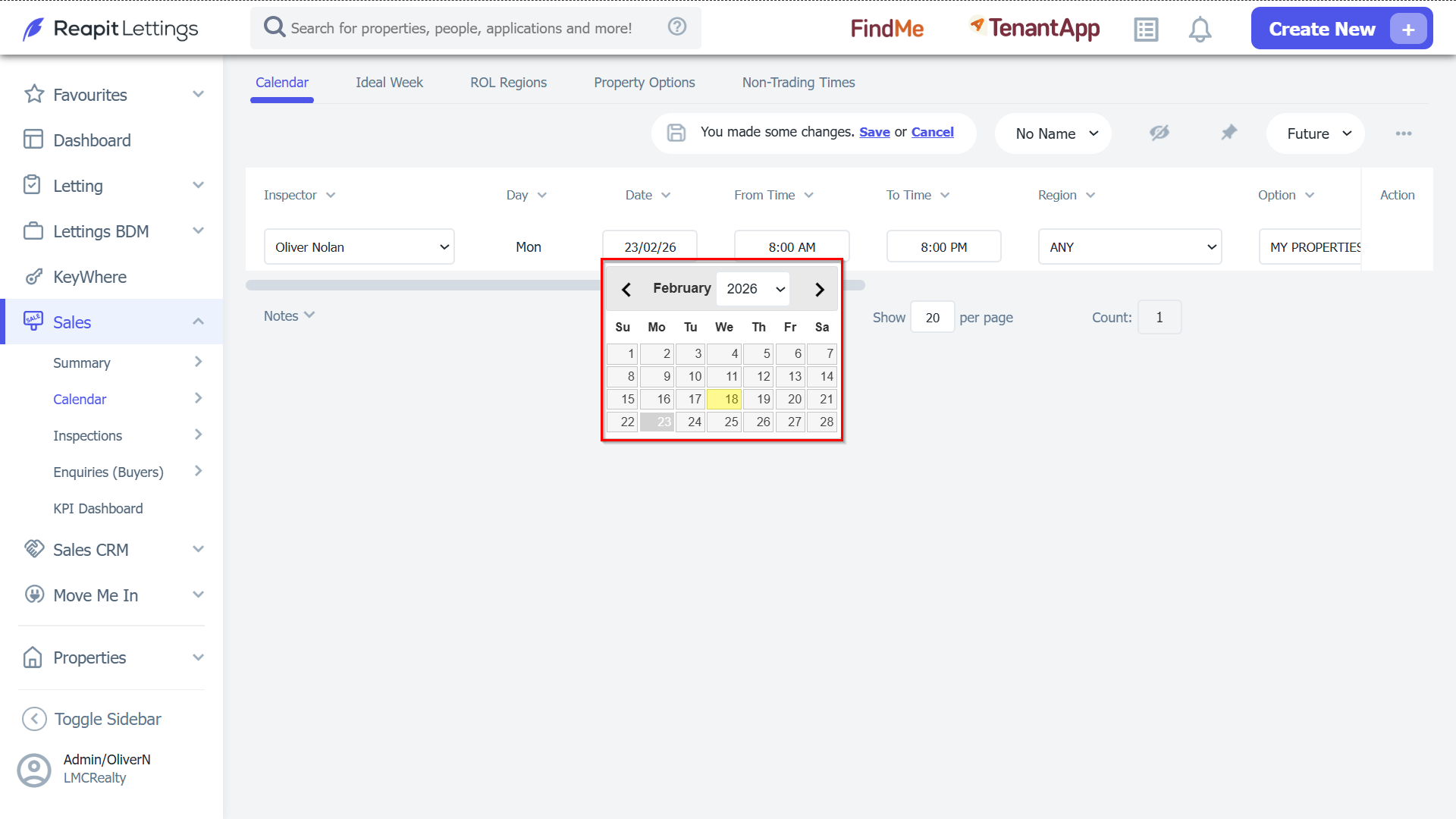Click the Toggle Sidebar arrow icon
Screen dimensions: 1456x819
pyautogui.click(x=34, y=718)
